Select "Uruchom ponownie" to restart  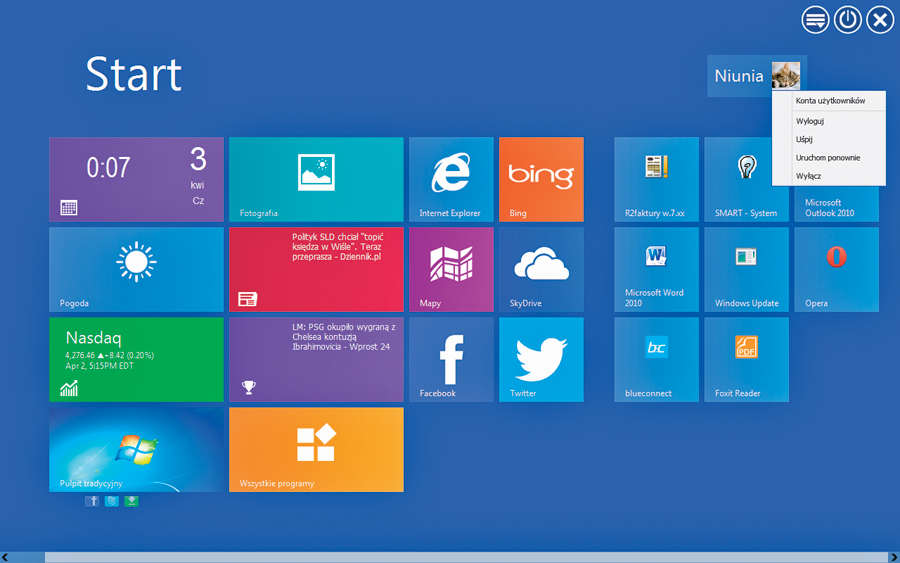[x=827, y=158]
